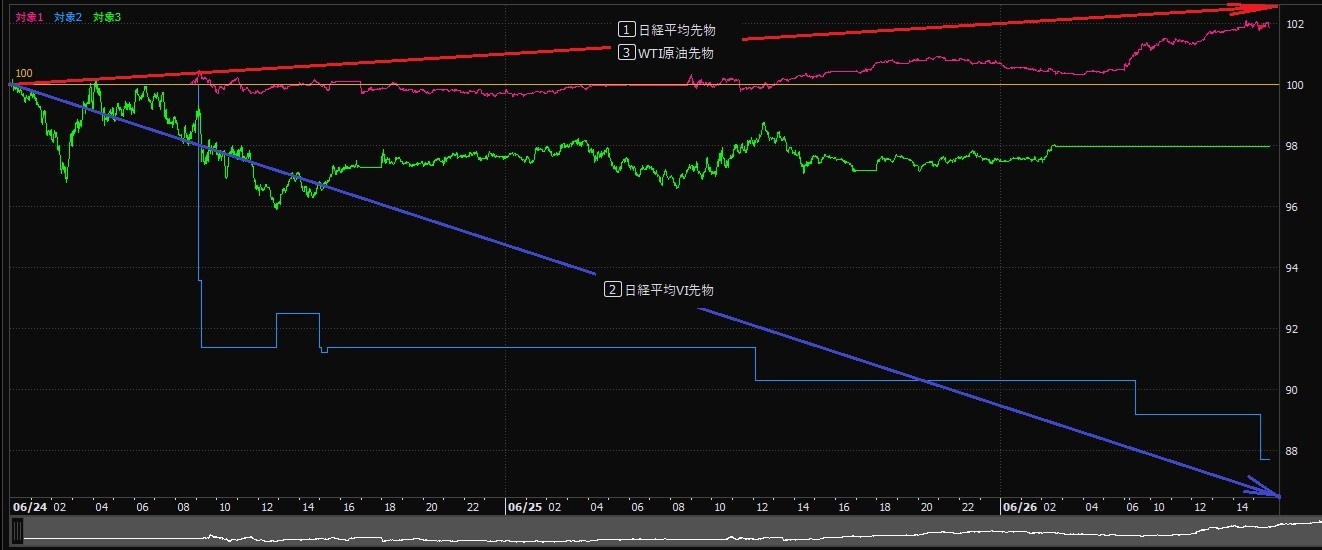Screen dimensions: 1322x550
Task: Jump to the 06/25 date marker
Action: point(525,507)
